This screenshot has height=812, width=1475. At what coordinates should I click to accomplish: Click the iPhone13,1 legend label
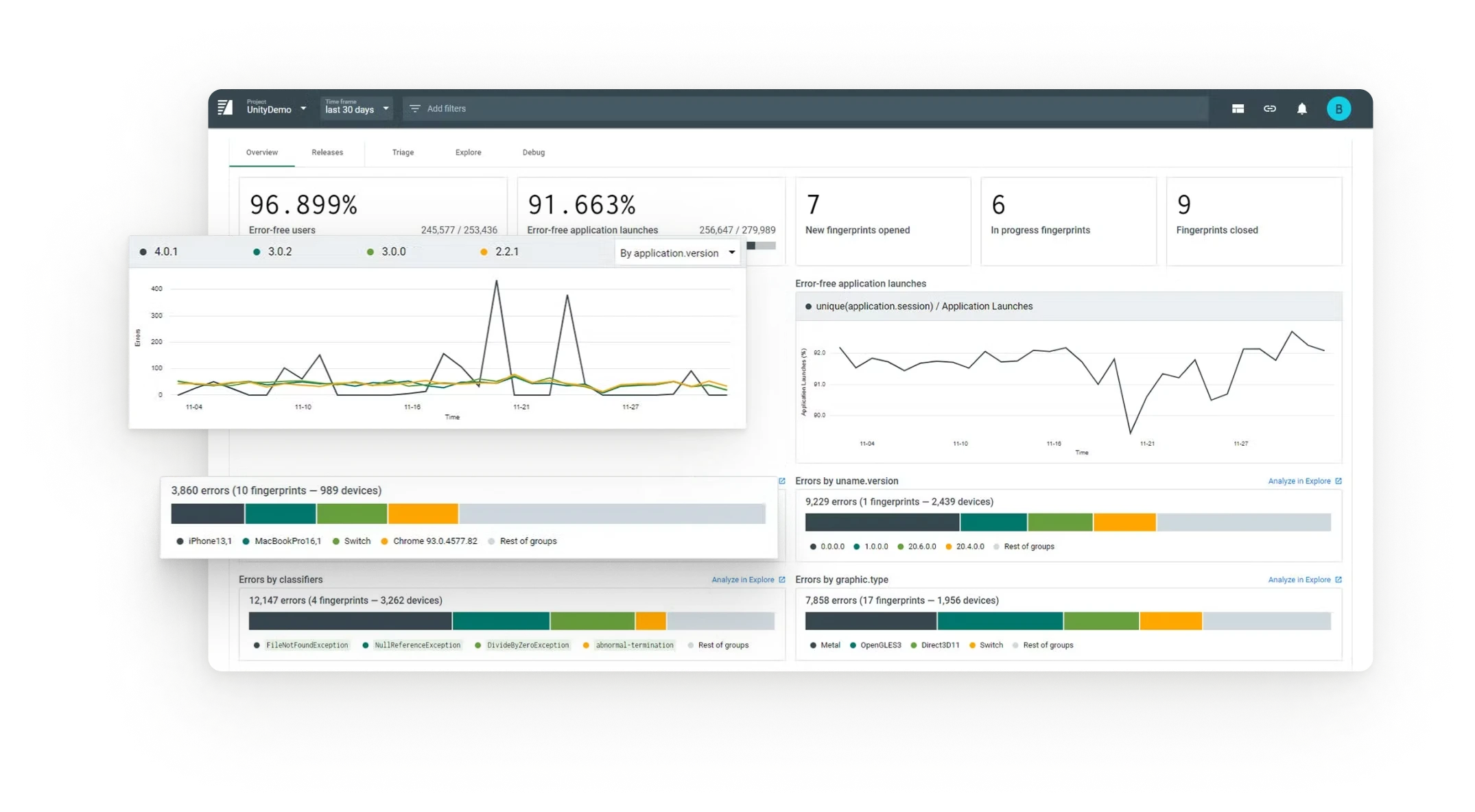point(210,541)
